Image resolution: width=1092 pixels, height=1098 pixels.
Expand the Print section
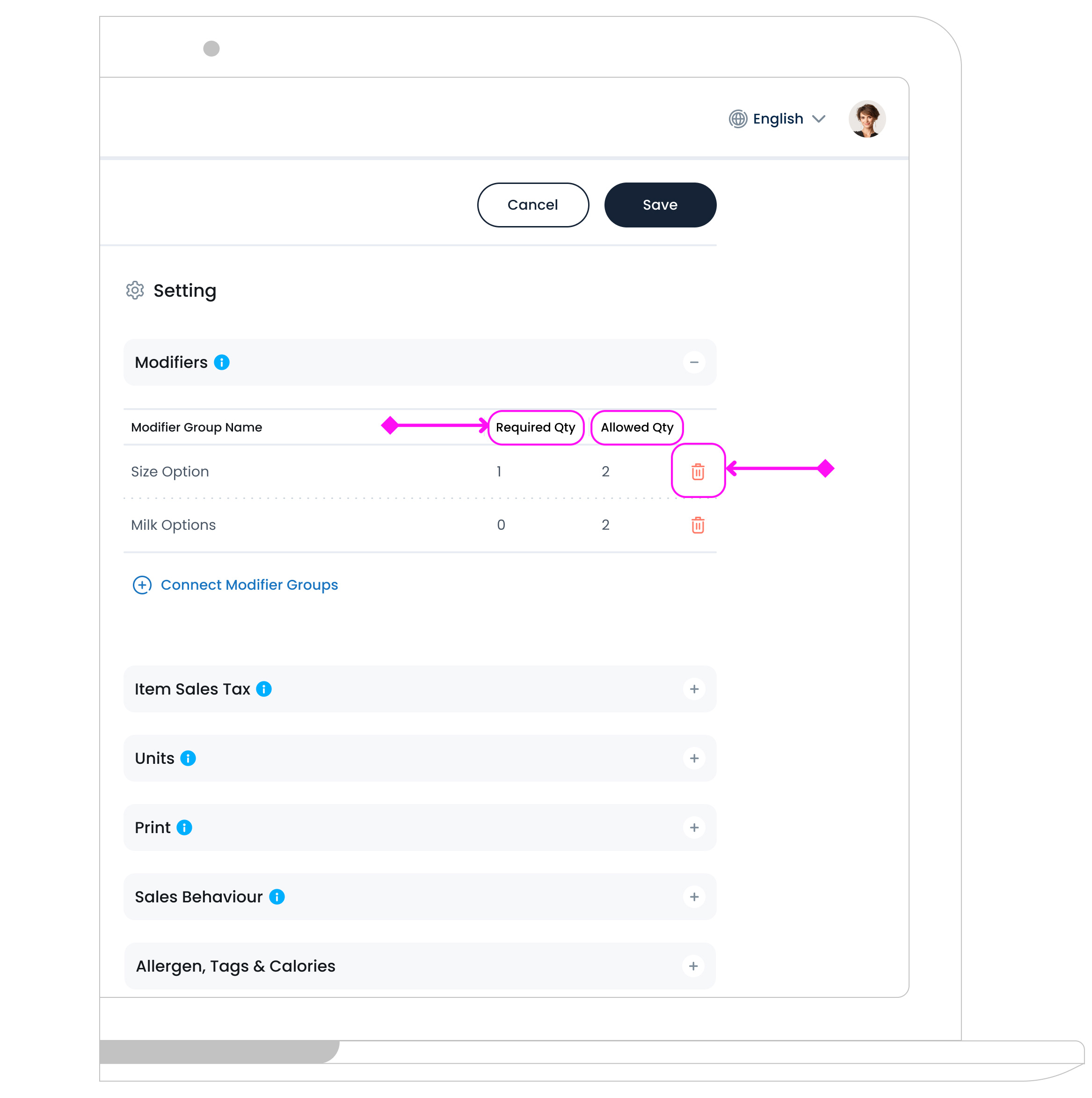(x=694, y=827)
